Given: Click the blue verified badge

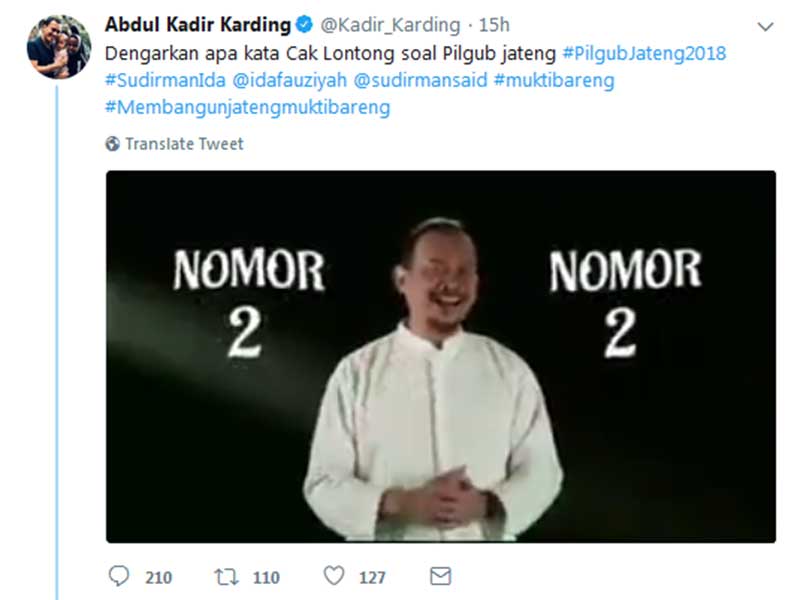Looking at the screenshot, I should point(305,24).
